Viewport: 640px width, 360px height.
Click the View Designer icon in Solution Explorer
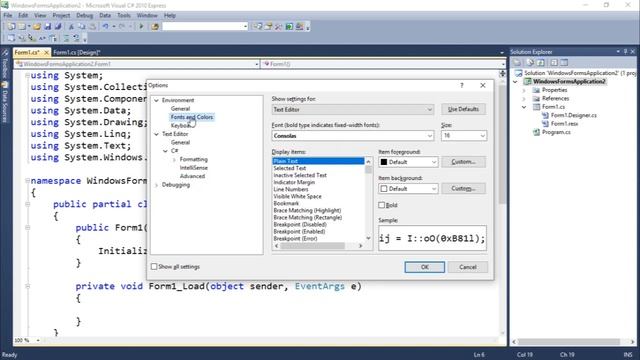(x=564, y=62)
